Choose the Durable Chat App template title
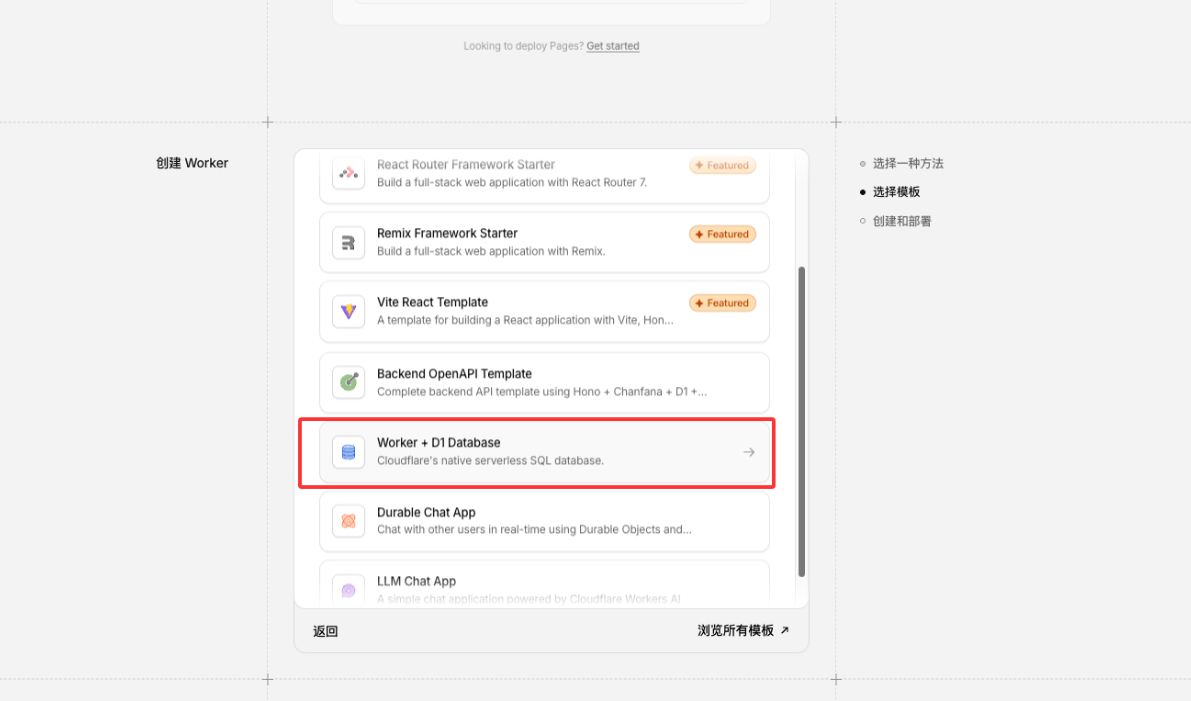1191x701 pixels. 426,512
